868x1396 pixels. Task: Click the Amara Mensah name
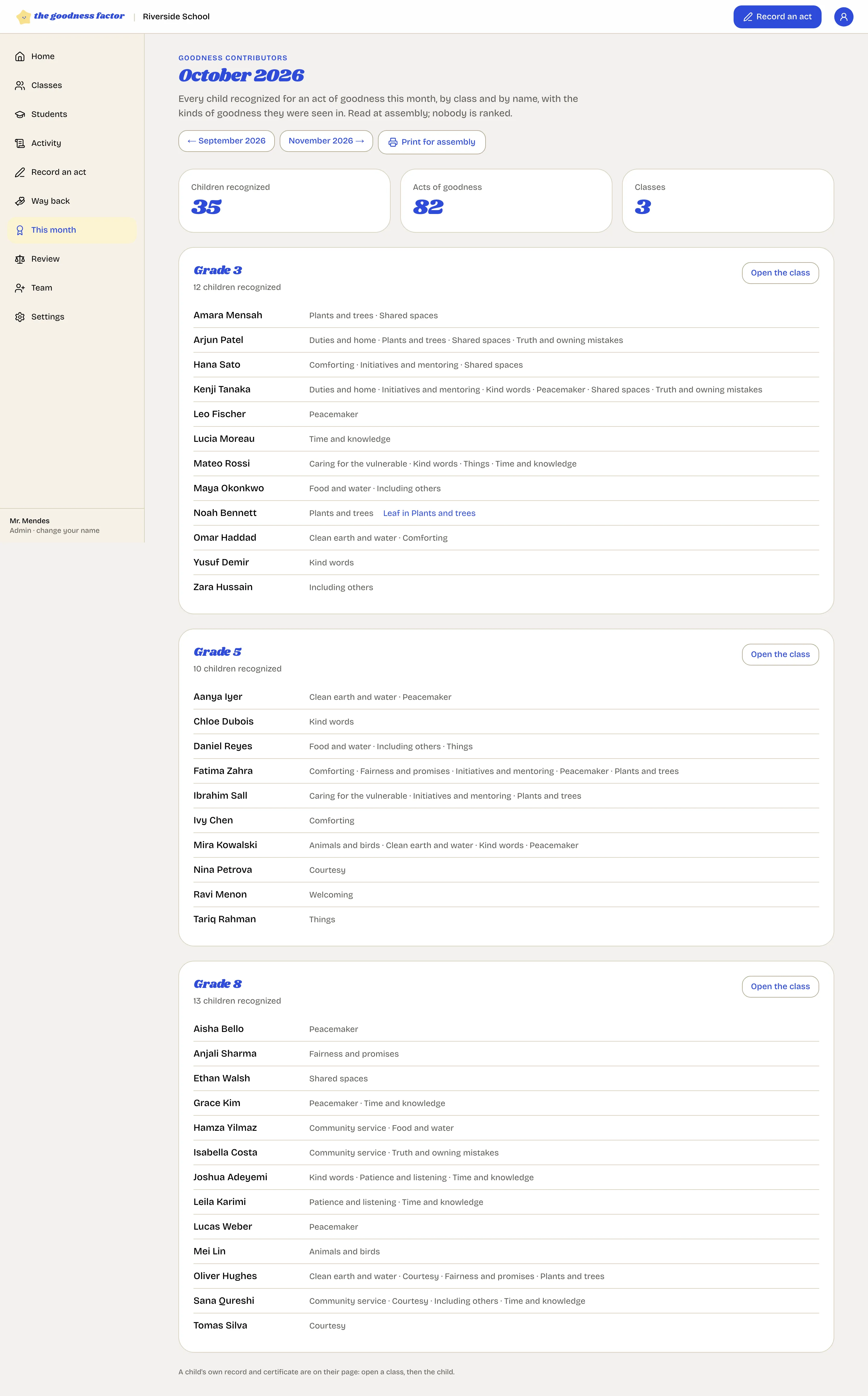click(227, 315)
